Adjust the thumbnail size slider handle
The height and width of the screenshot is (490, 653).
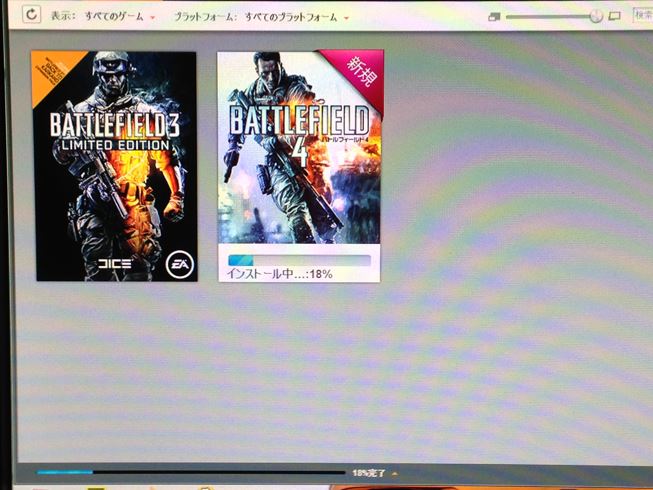click(x=596, y=17)
